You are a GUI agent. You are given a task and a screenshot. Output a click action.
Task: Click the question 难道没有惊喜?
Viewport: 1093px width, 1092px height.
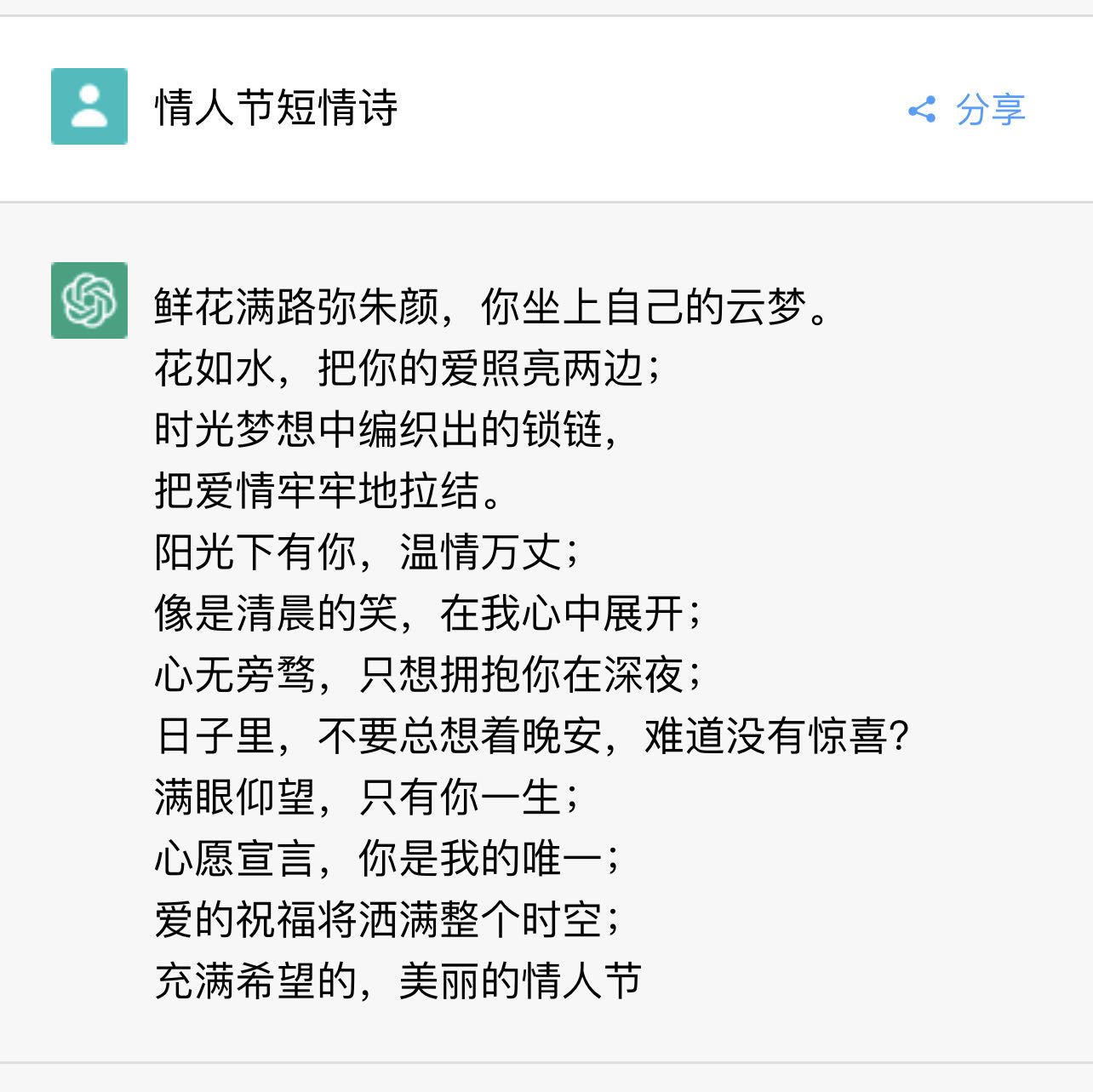tap(776, 736)
